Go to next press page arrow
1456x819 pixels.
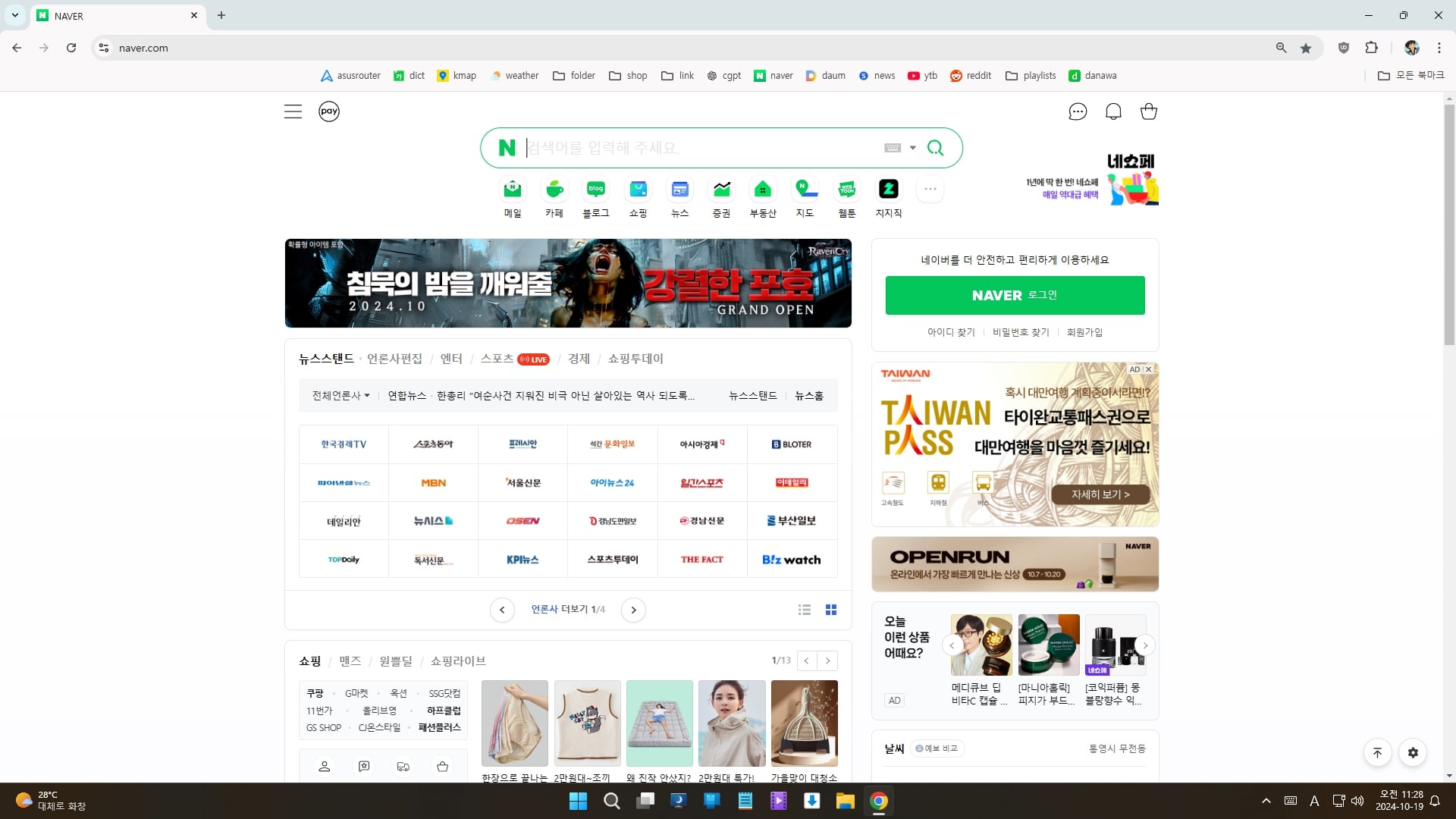point(633,610)
